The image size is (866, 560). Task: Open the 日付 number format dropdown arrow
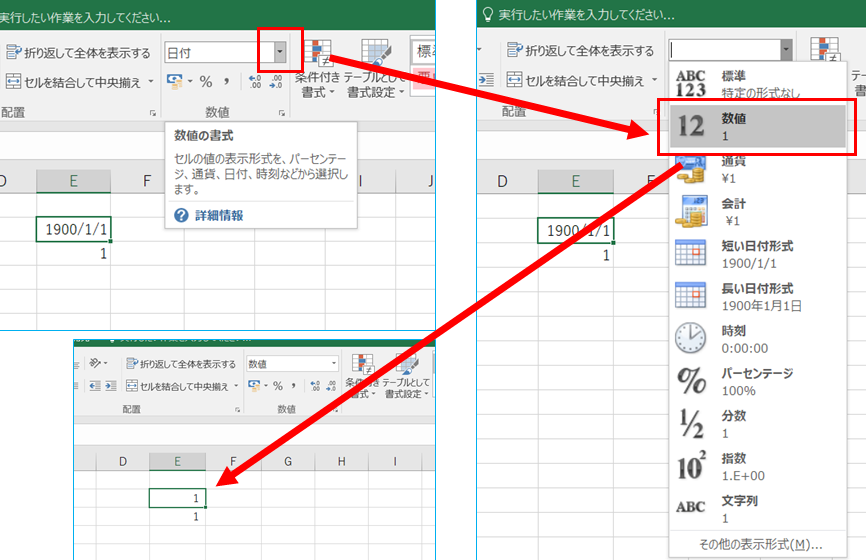point(280,52)
